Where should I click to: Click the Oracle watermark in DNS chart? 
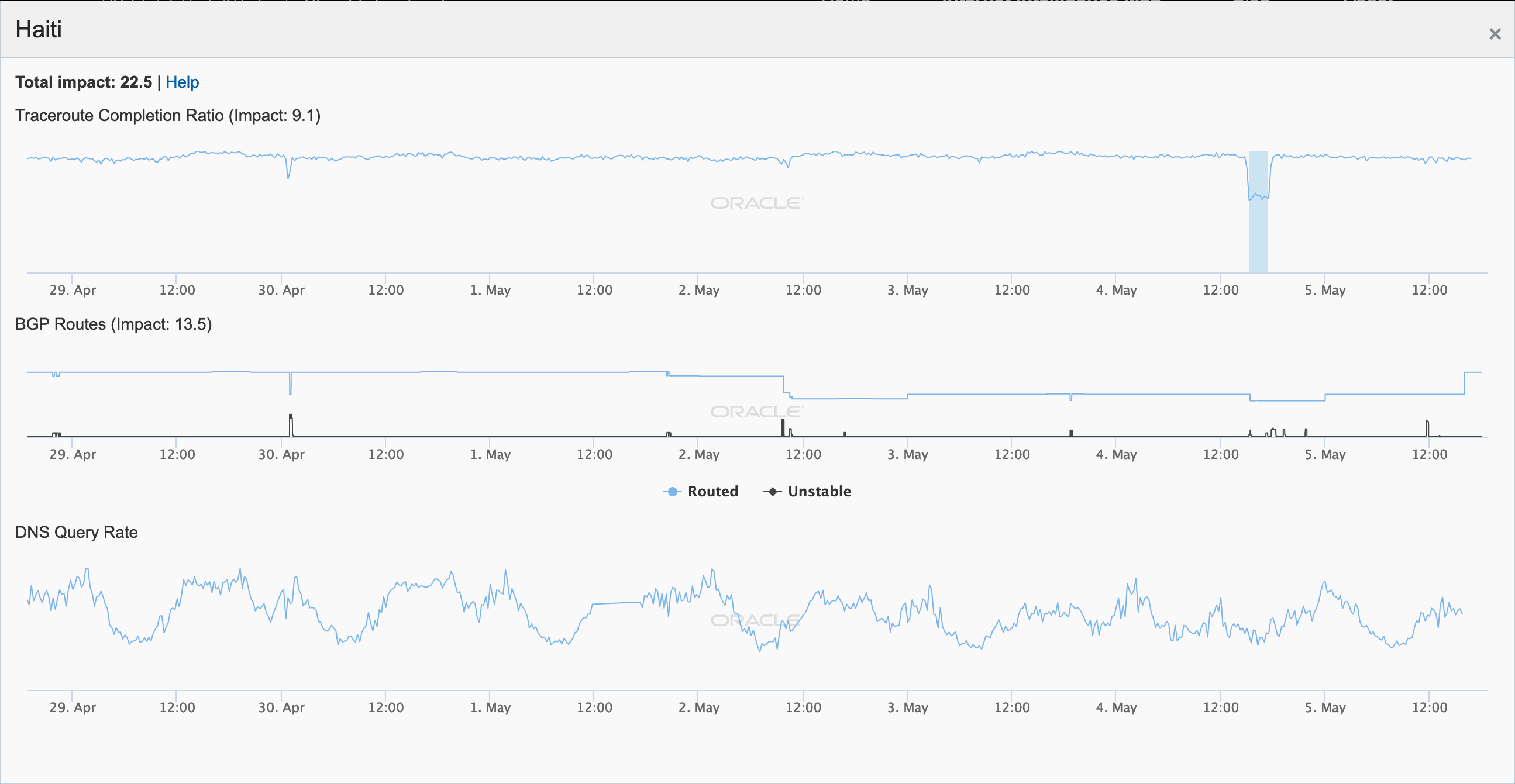click(x=756, y=620)
